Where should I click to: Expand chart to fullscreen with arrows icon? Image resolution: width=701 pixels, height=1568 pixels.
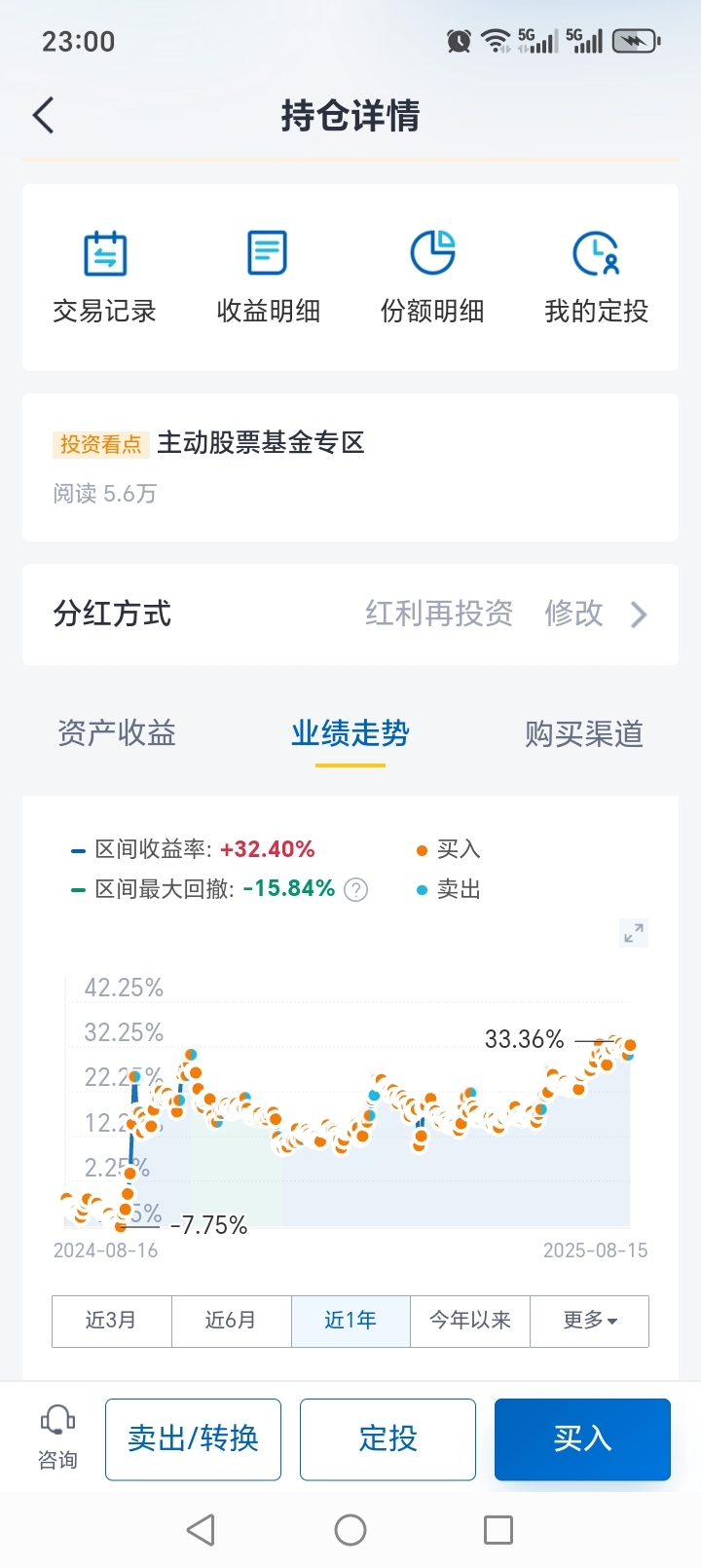(x=634, y=933)
